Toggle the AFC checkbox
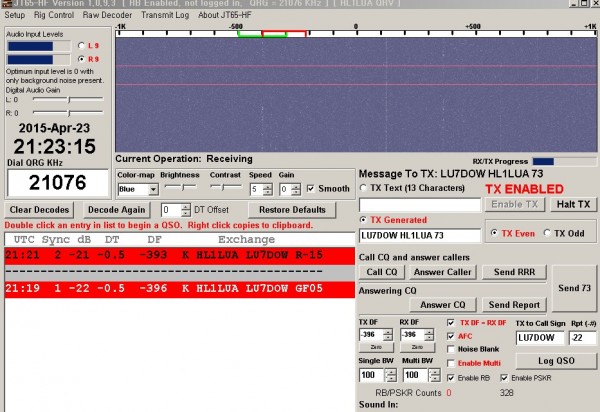 click(451, 336)
